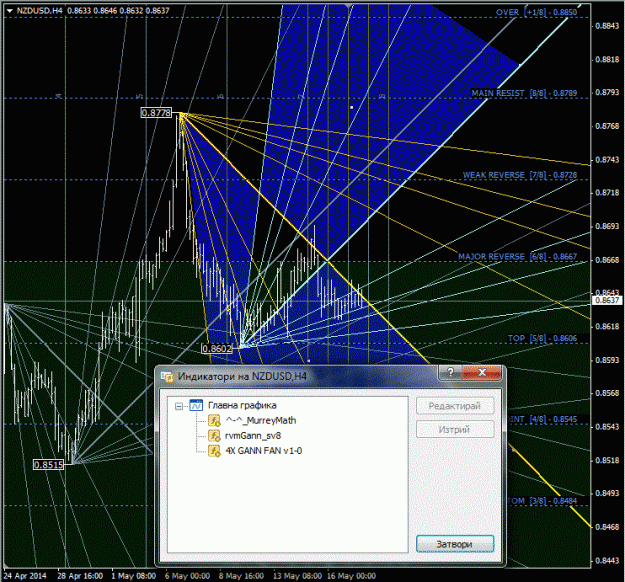Click the 1 May 08:00 time axis label
The image size is (625, 582).
134,576
